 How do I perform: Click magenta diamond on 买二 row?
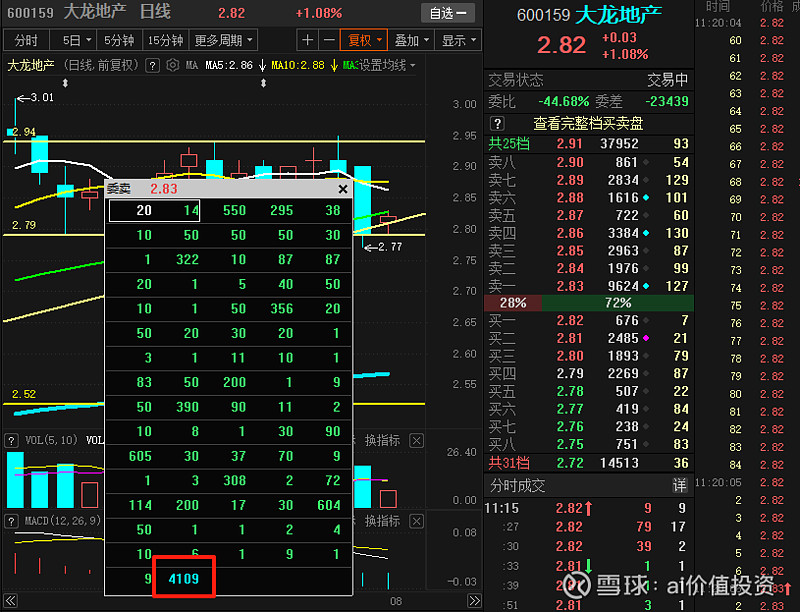[x=646, y=338]
